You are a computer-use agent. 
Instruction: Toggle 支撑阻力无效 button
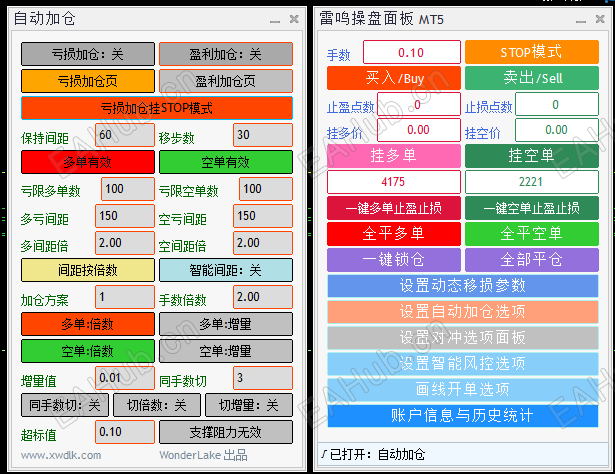[226, 432]
